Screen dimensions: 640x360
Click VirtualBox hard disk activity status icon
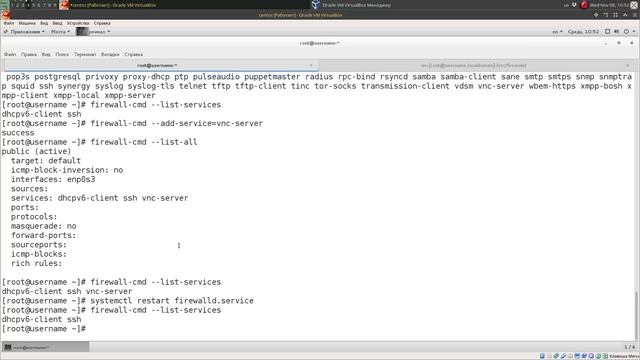pyautogui.click(x=542, y=356)
